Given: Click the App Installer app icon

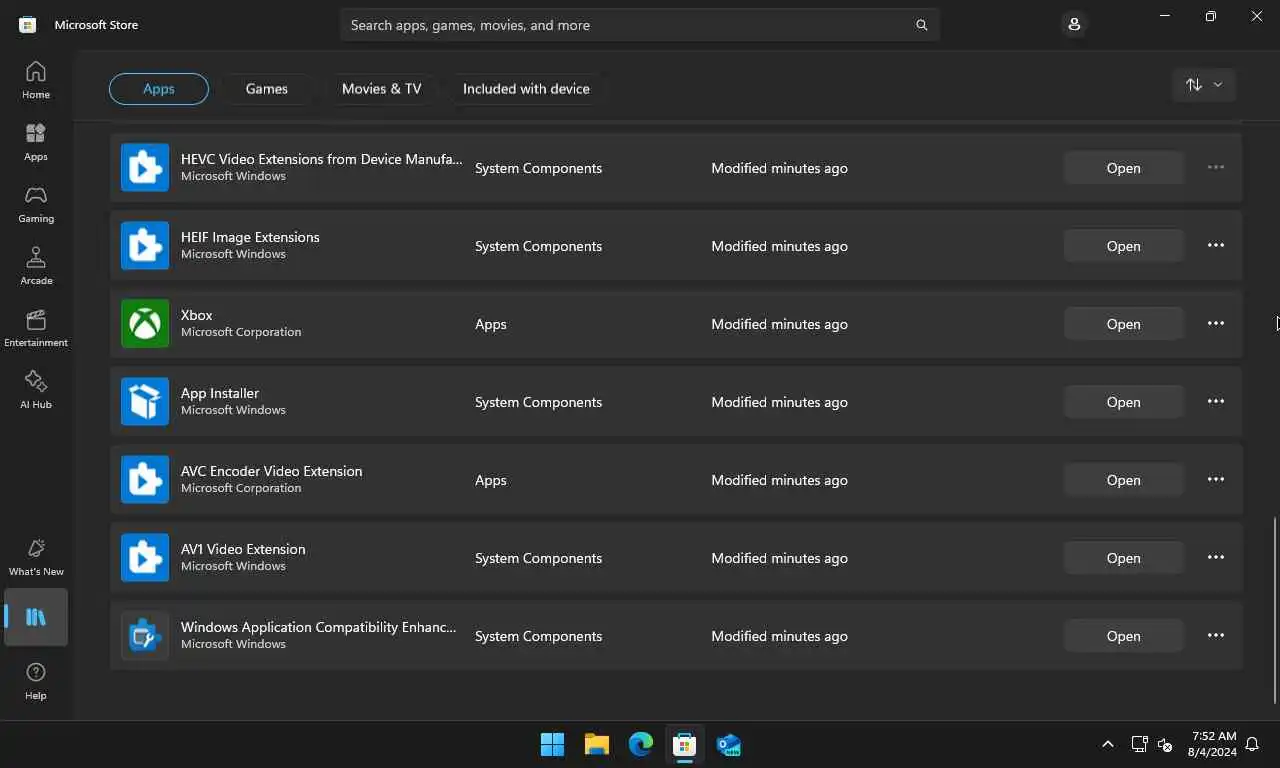Looking at the screenshot, I should click(x=145, y=402).
